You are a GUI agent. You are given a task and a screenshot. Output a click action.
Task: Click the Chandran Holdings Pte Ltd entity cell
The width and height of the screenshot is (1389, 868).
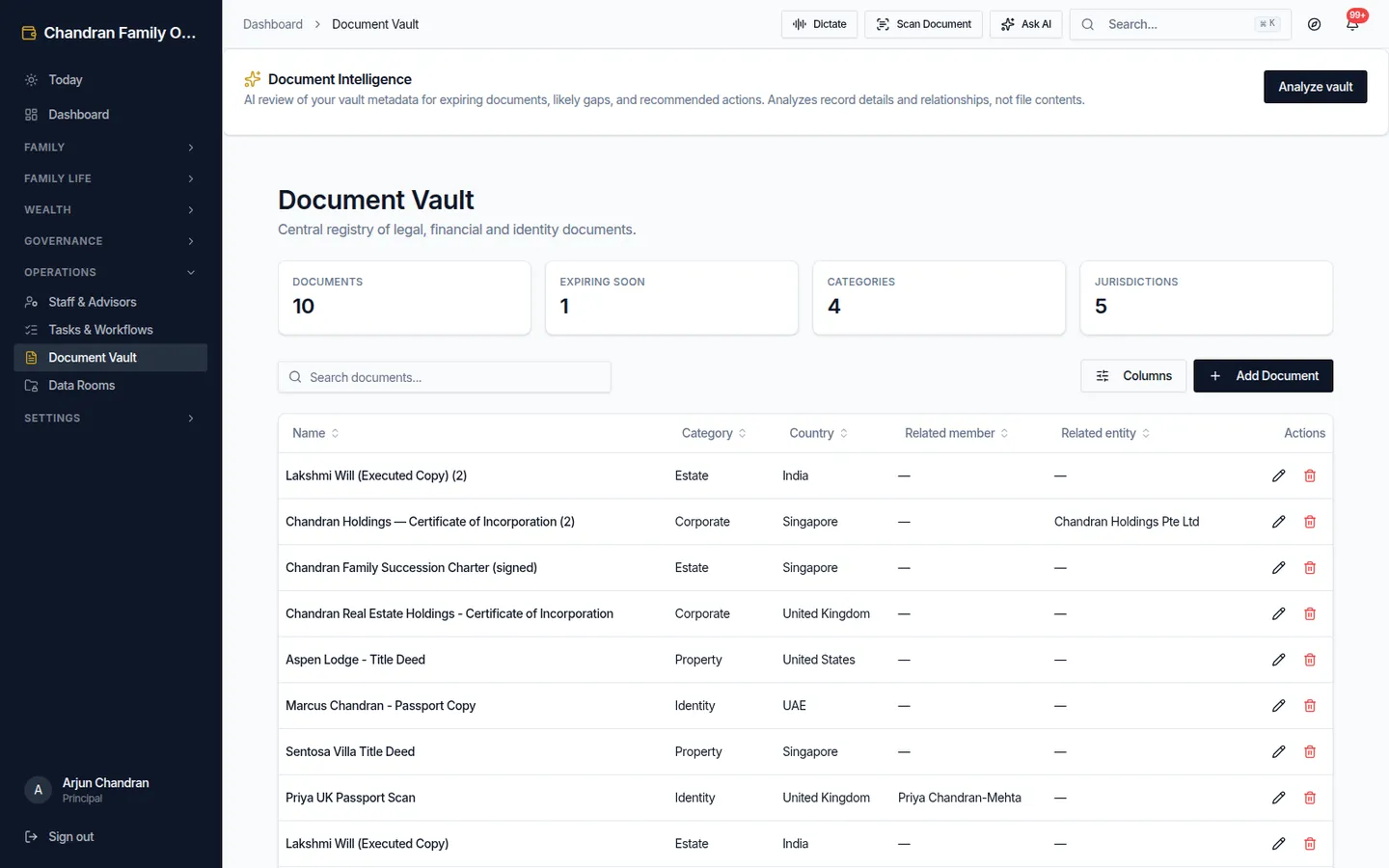pos(1127,522)
